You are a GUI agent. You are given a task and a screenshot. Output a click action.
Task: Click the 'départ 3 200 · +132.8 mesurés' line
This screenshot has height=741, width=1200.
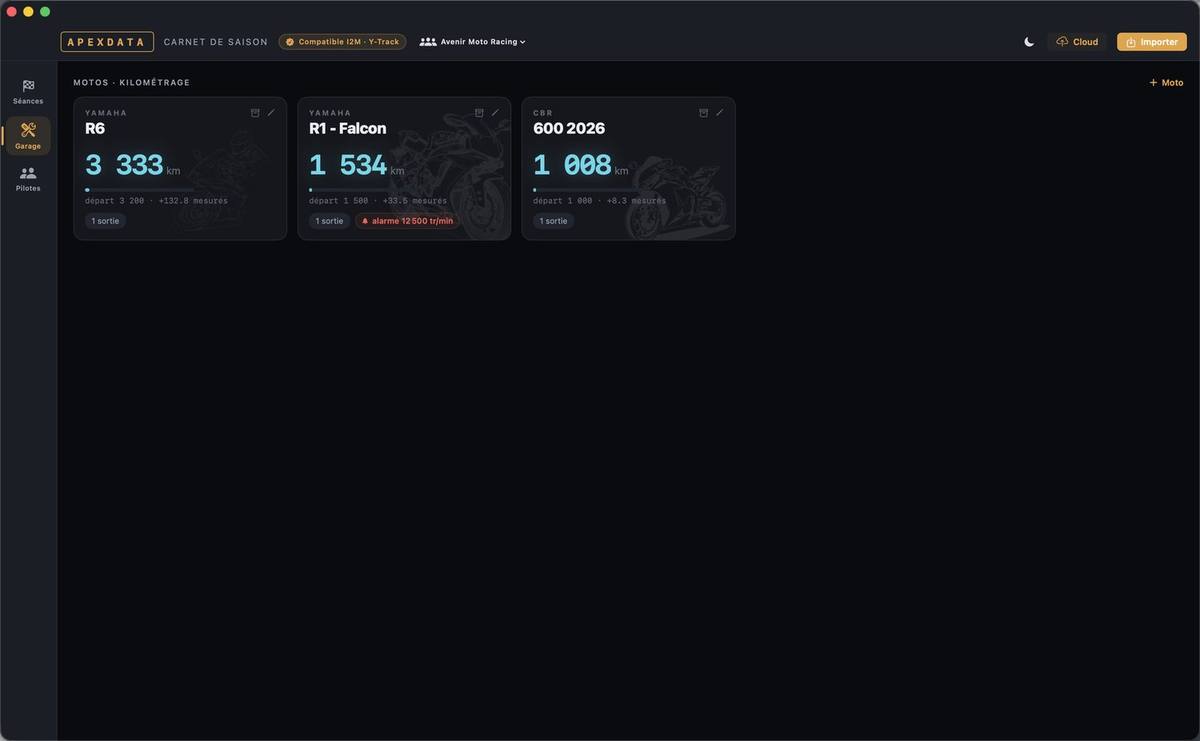156,201
